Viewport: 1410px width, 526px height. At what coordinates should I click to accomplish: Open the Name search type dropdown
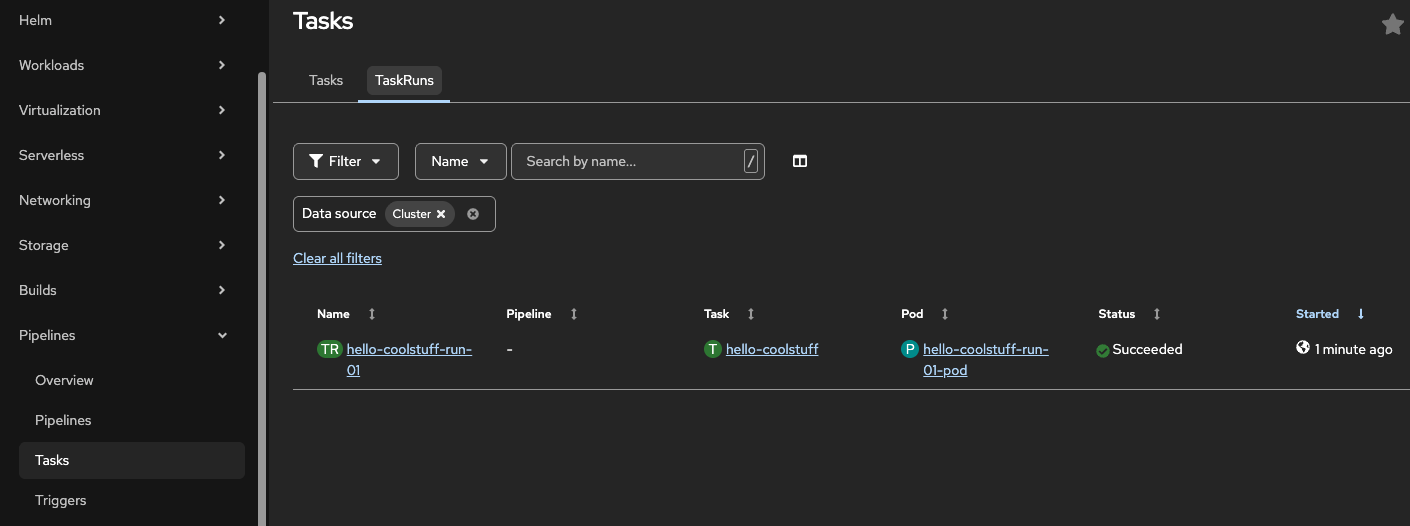click(460, 161)
